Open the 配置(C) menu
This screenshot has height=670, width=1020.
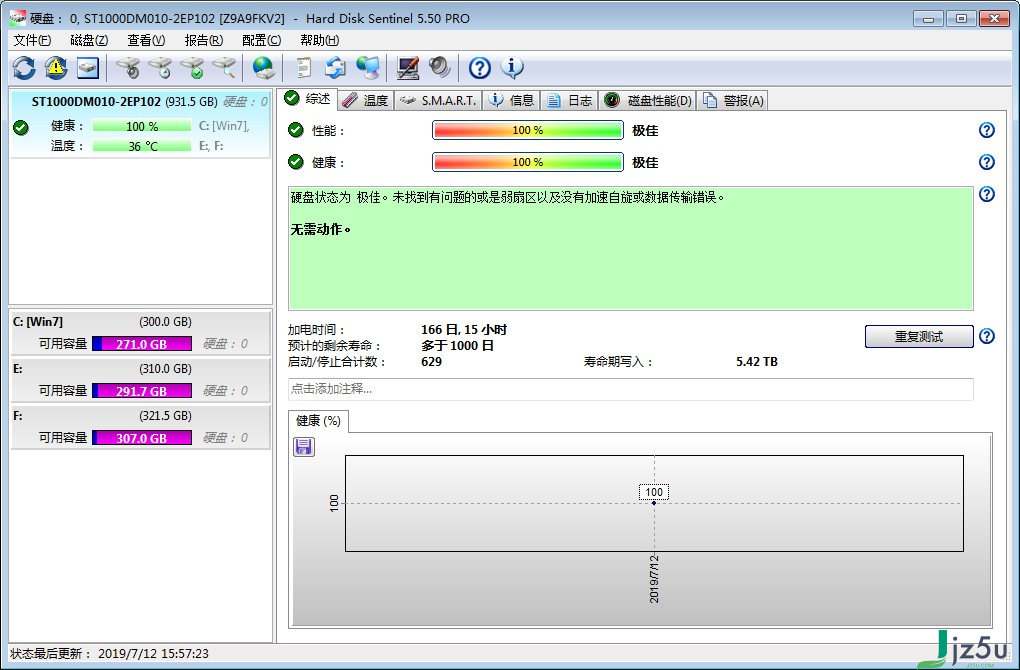[262, 40]
